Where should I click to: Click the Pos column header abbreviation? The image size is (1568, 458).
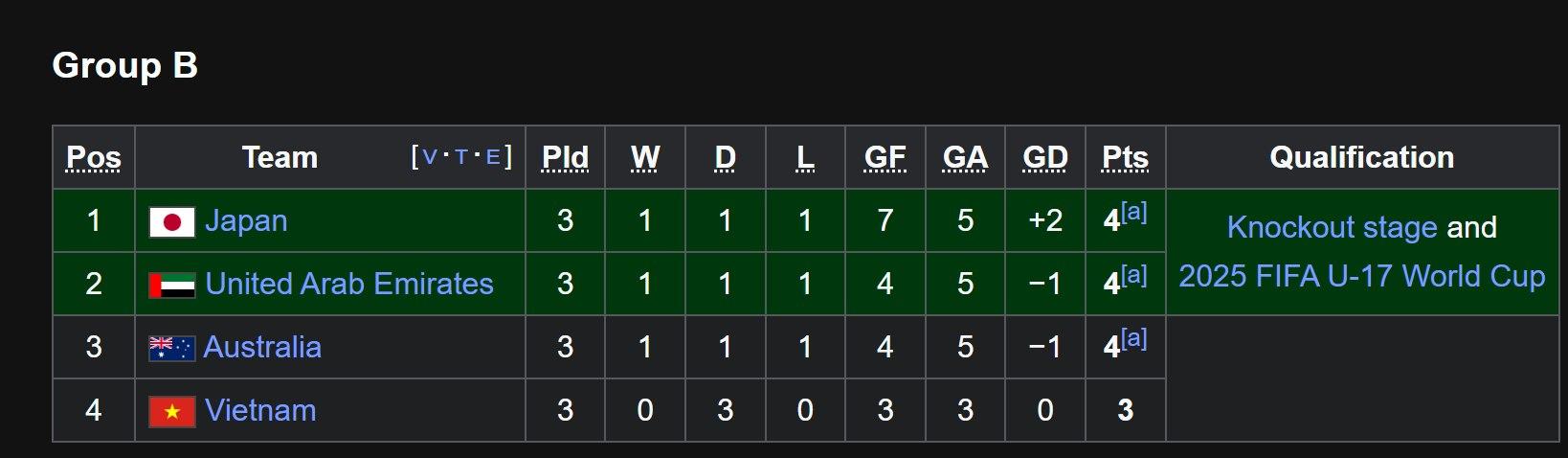94,158
